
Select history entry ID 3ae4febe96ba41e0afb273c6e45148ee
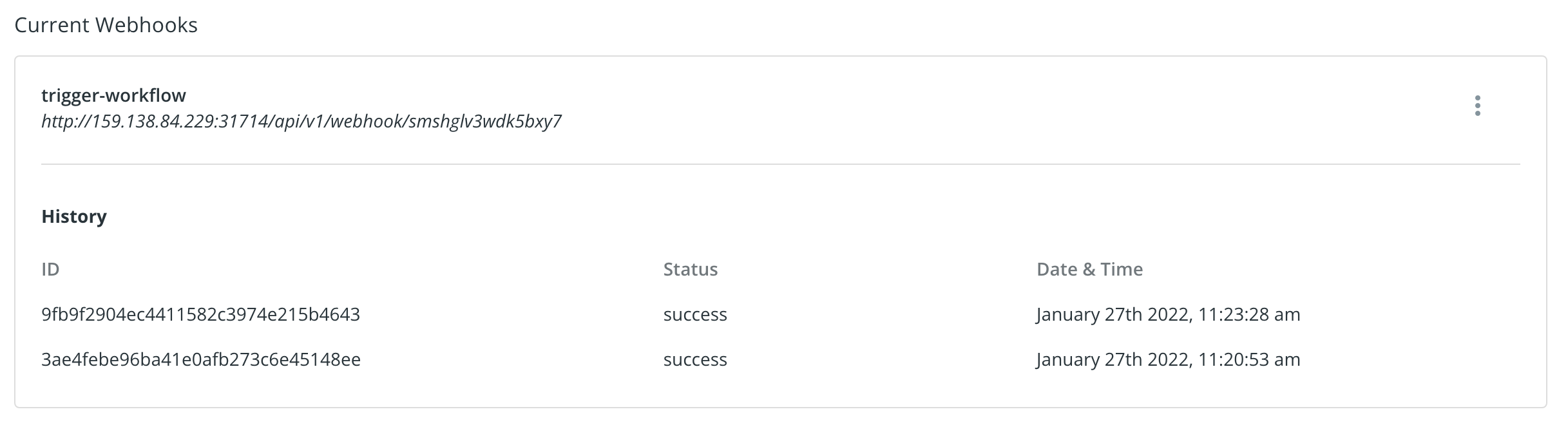click(x=200, y=359)
